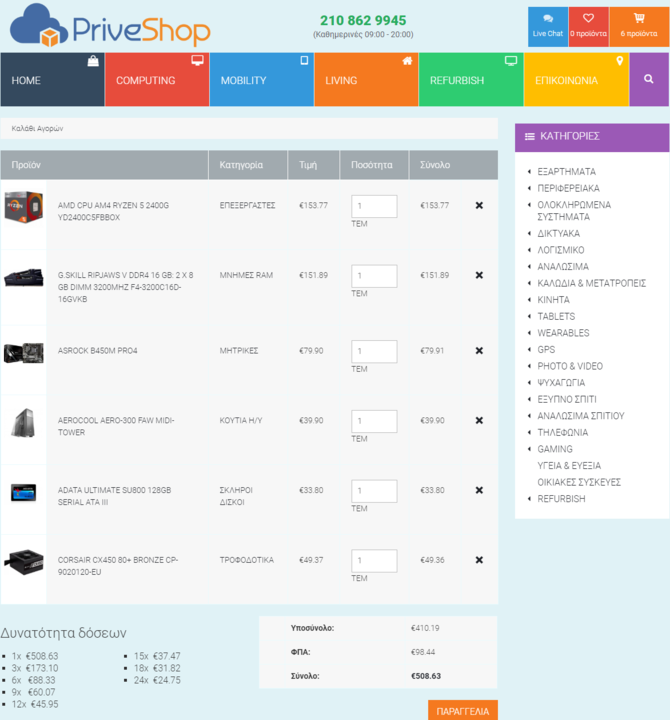Image resolution: width=670 pixels, height=720 pixels.
Task: Select ΑΝΑΛΩΣΙΜΑ ΣΠΙΤΙΟΥ category
Action: [581, 415]
